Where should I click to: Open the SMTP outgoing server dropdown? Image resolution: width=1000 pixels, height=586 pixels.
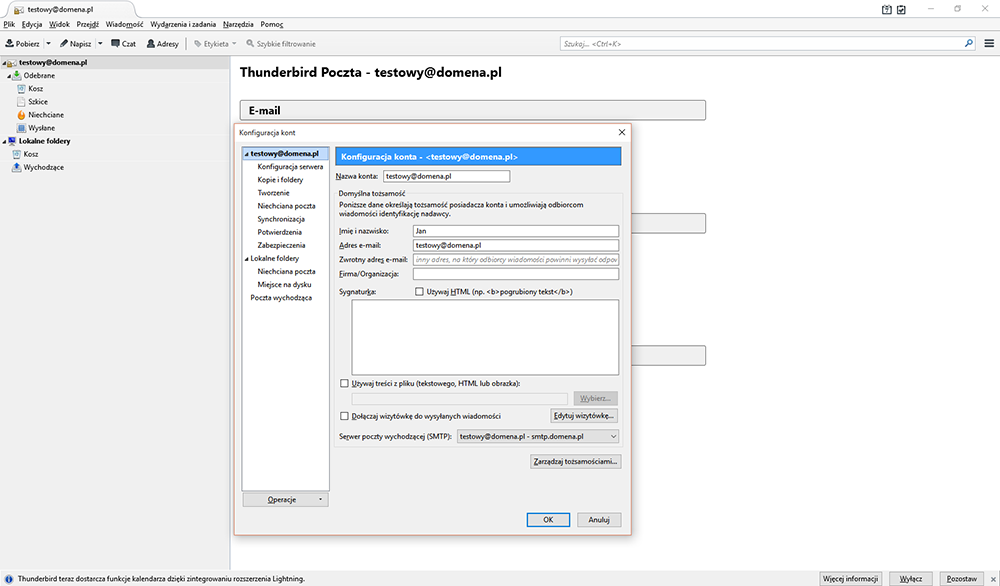coord(538,437)
